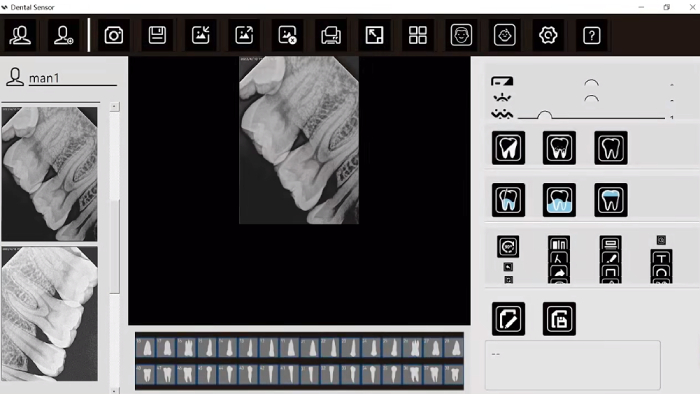Click the main X-ray image in the viewer
The image size is (700, 394).
(299, 140)
